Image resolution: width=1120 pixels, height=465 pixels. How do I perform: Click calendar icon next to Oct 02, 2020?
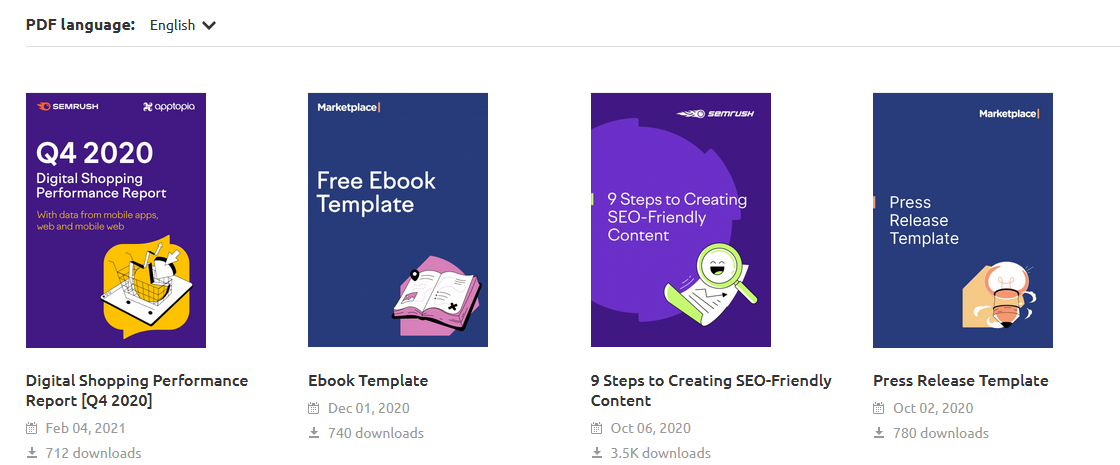(x=879, y=408)
